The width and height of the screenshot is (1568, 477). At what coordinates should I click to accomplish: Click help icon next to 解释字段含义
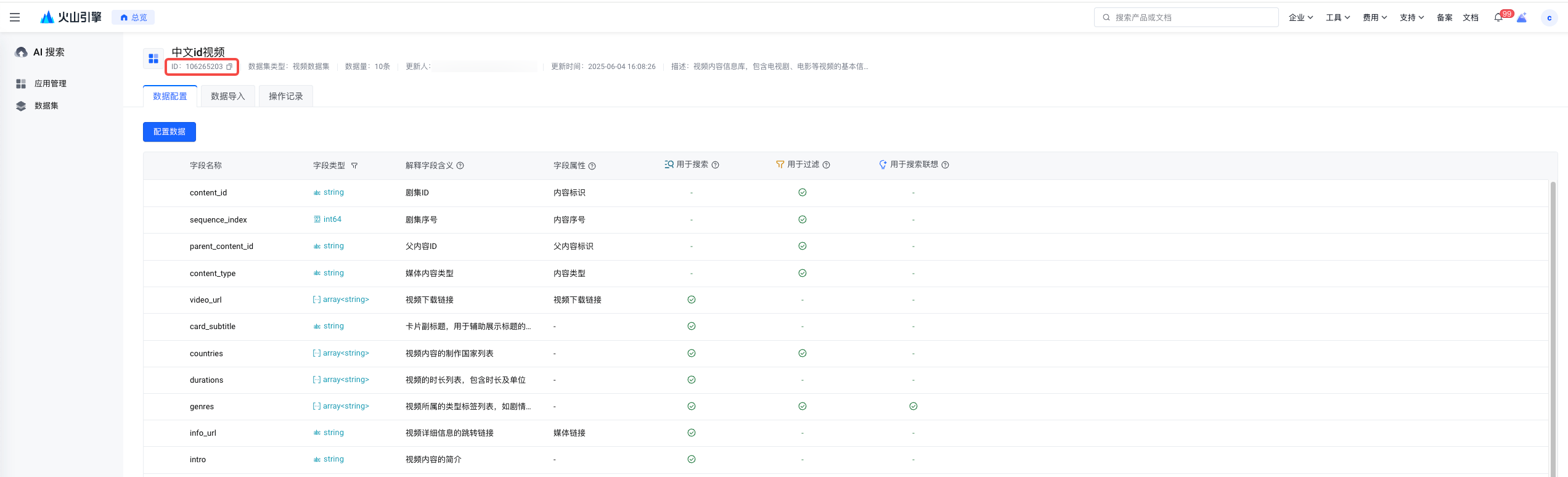coord(460,166)
